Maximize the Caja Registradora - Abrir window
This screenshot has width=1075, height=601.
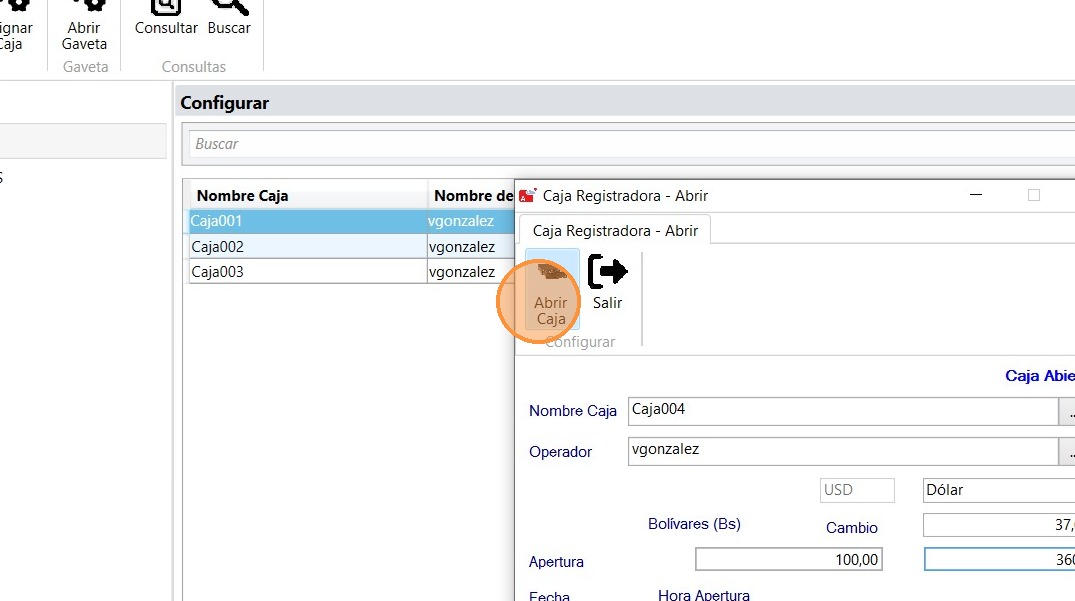(1034, 195)
